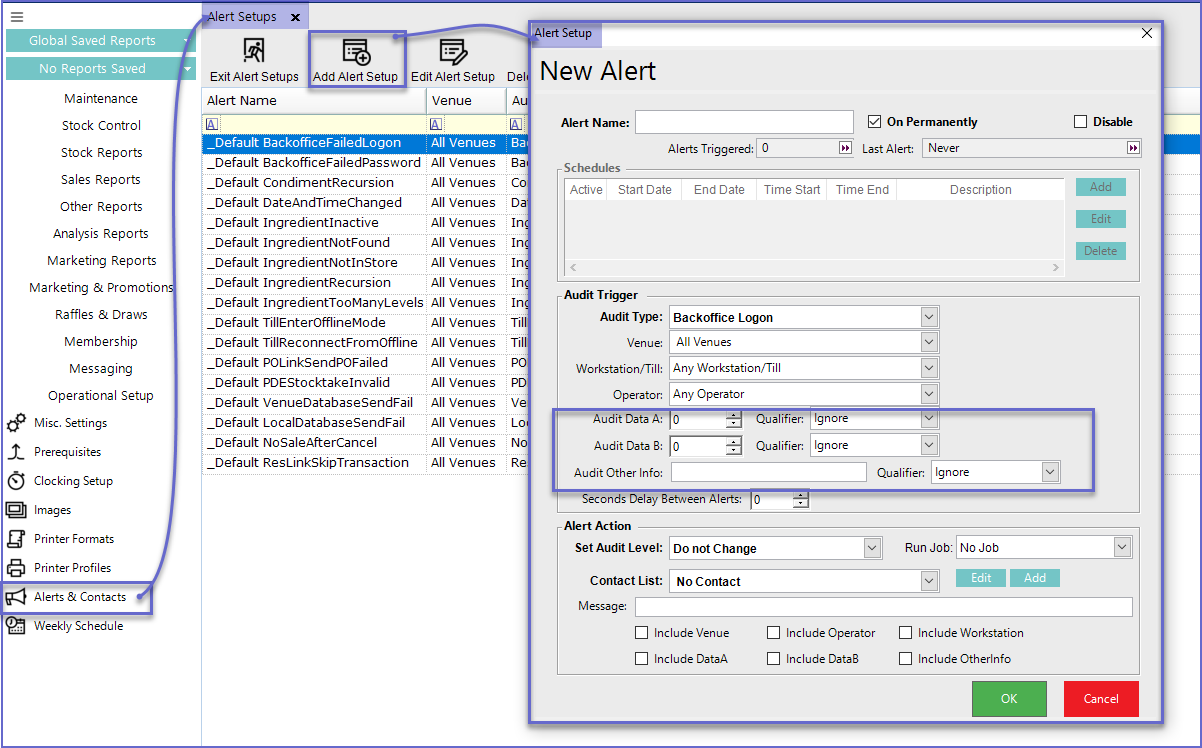Click the Edit Alert Setup icon
The height and width of the screenshot is (748, 1202).
click(452, 52)
